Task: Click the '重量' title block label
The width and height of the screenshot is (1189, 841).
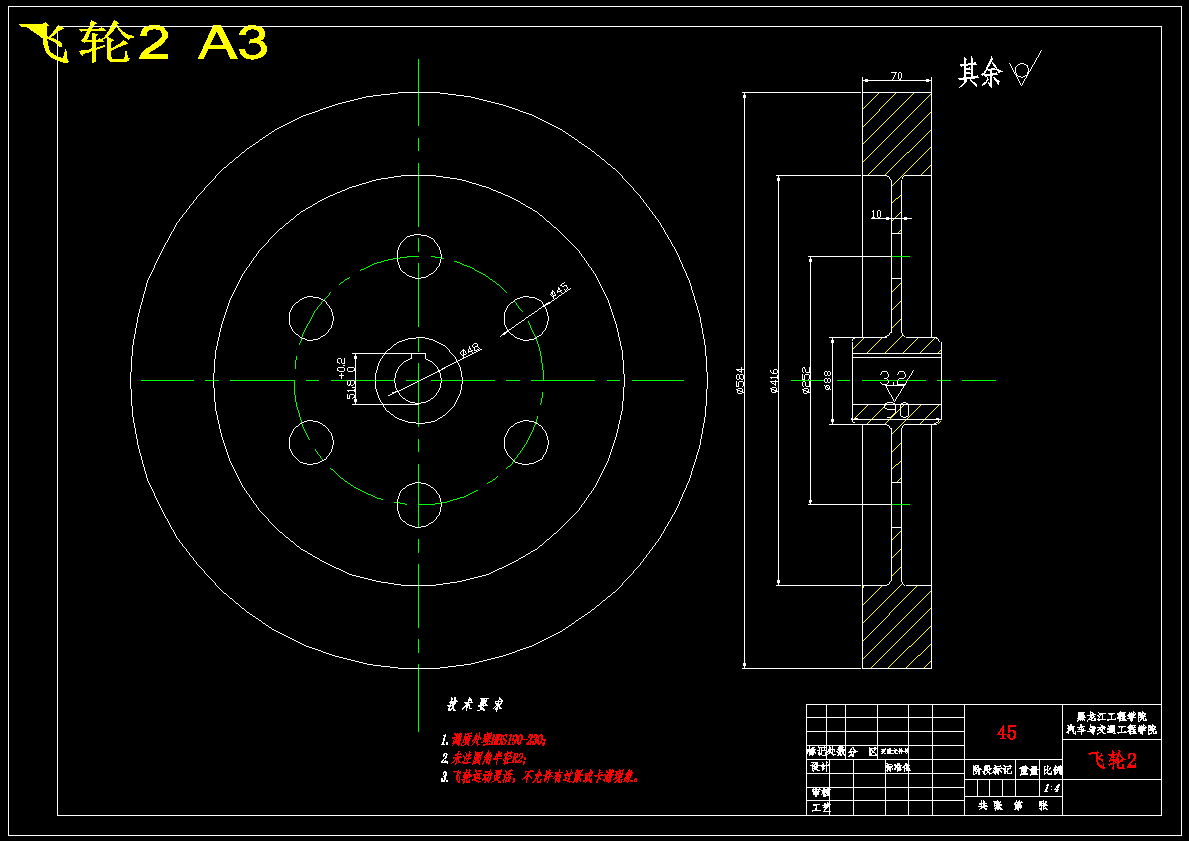Action: coord(1028,770)
